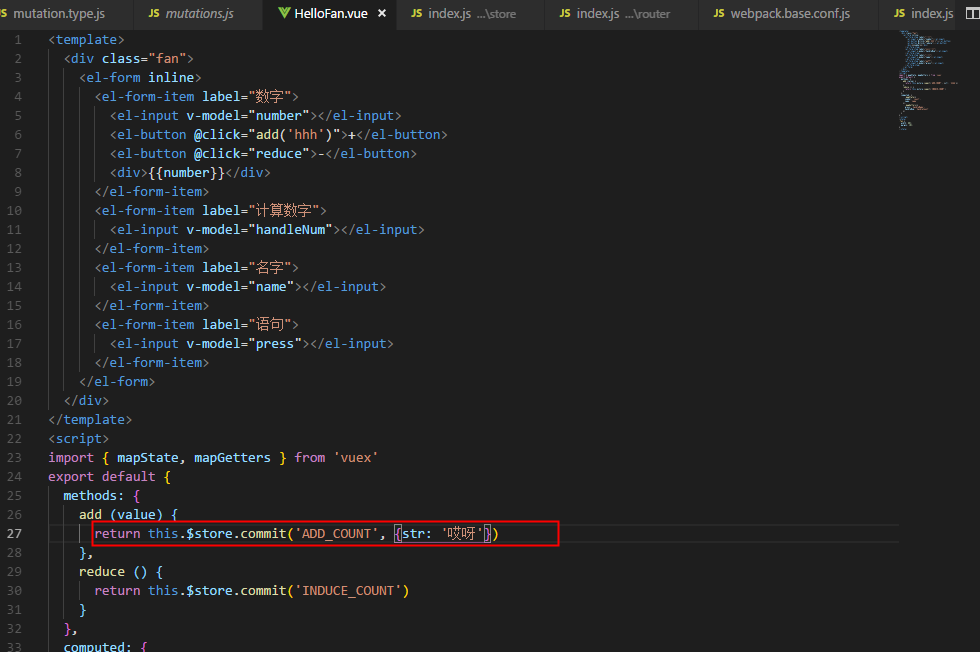Click the label="计算数字" attribute

click(x=260, y=211)
